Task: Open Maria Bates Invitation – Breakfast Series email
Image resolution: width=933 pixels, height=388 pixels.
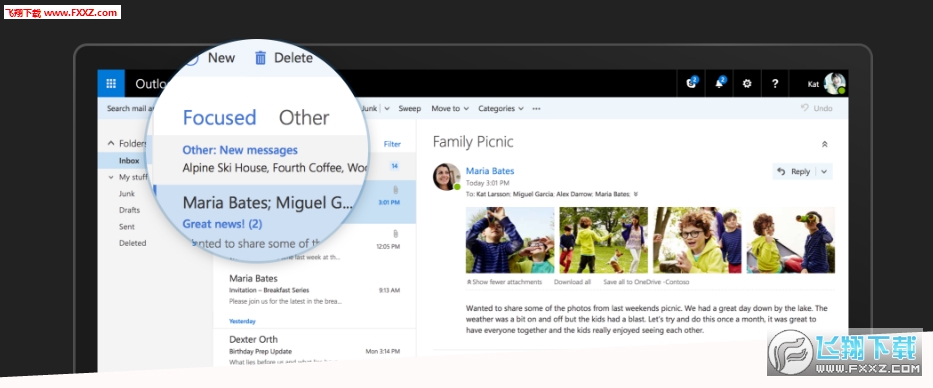Action: (x=314, y=290)
